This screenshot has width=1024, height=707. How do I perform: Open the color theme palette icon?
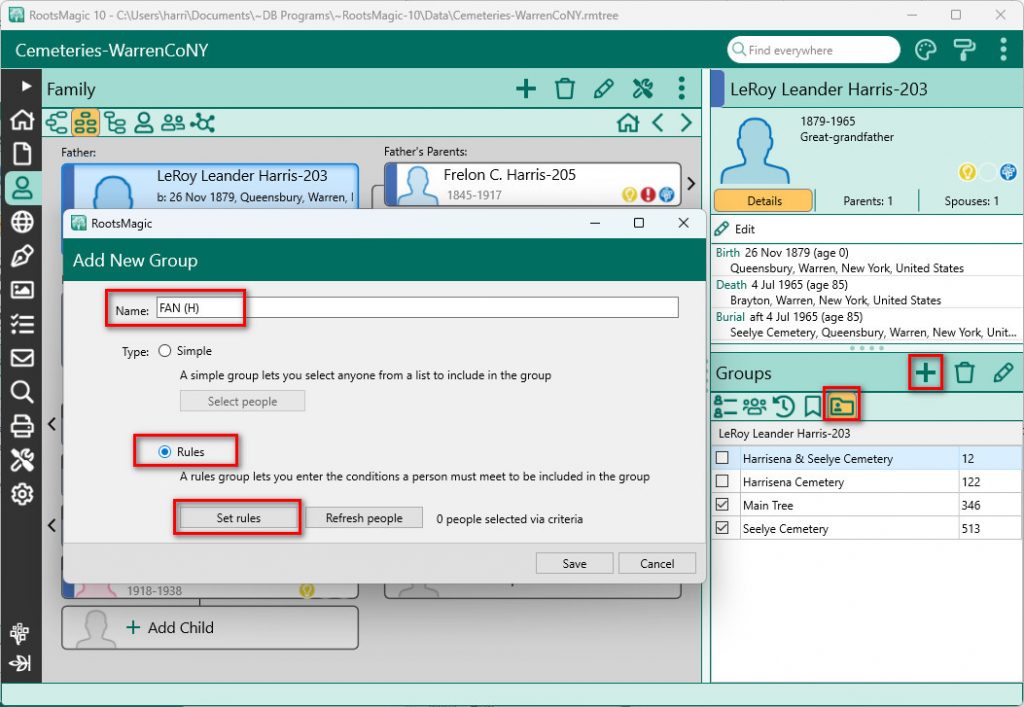coord(925,50)
